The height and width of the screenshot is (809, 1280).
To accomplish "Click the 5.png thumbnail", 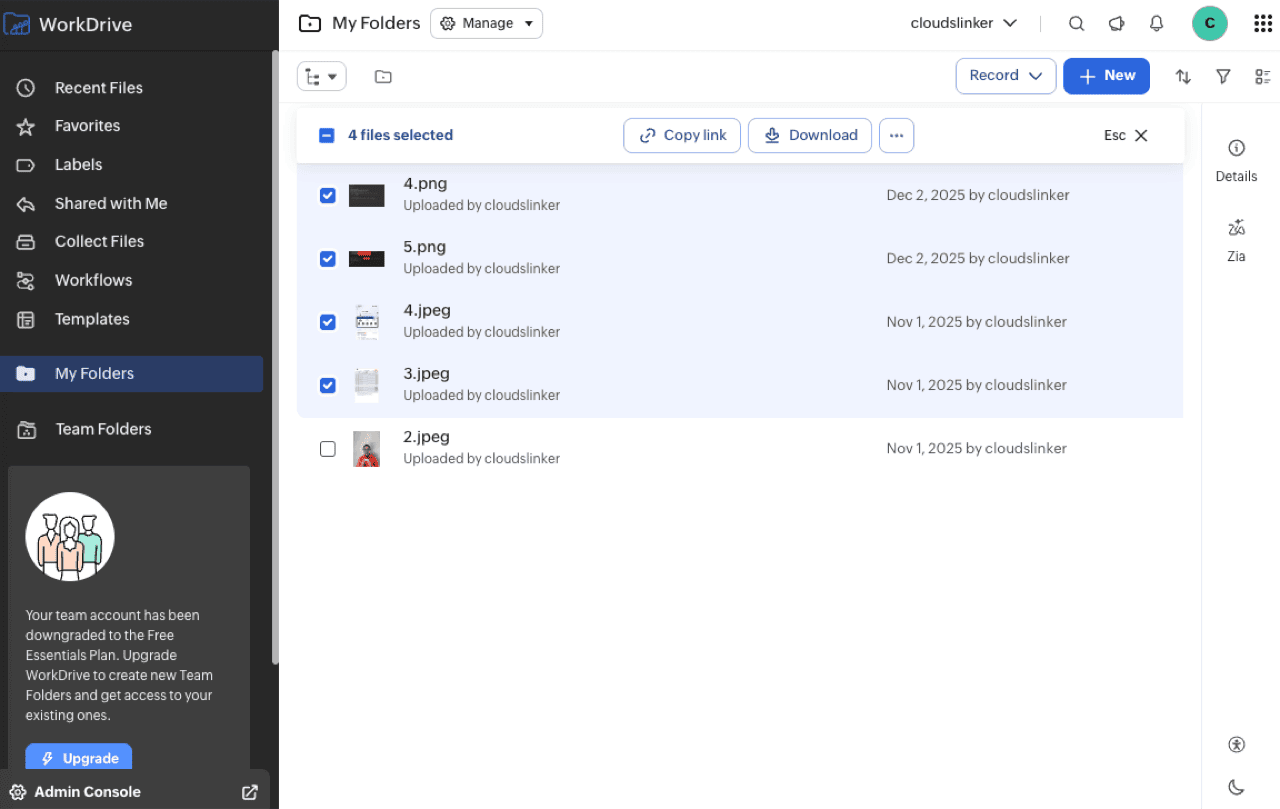I will click(366, 259).
